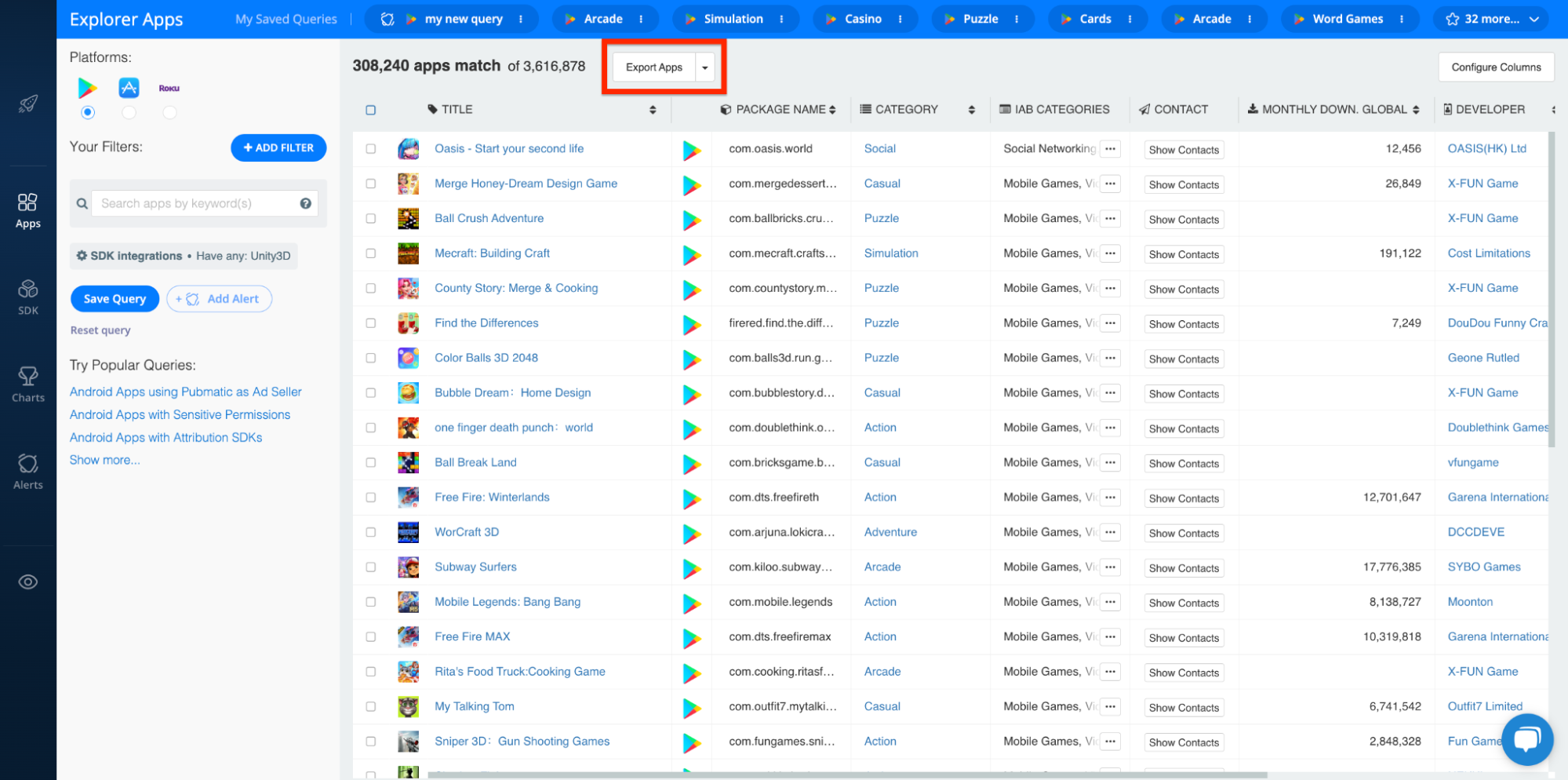The image size is (1568, 780).
Task: Show more IAB categories for Free Fire MAX
Action: 1110,636
